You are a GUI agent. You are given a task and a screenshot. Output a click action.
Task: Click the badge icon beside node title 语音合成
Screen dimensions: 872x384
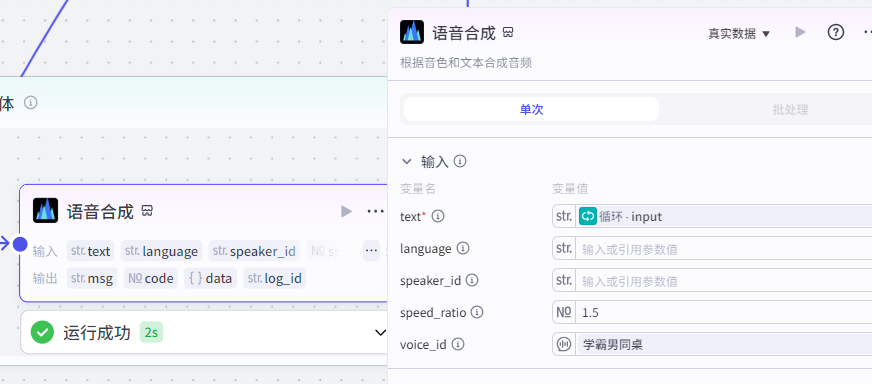[147, 211]
